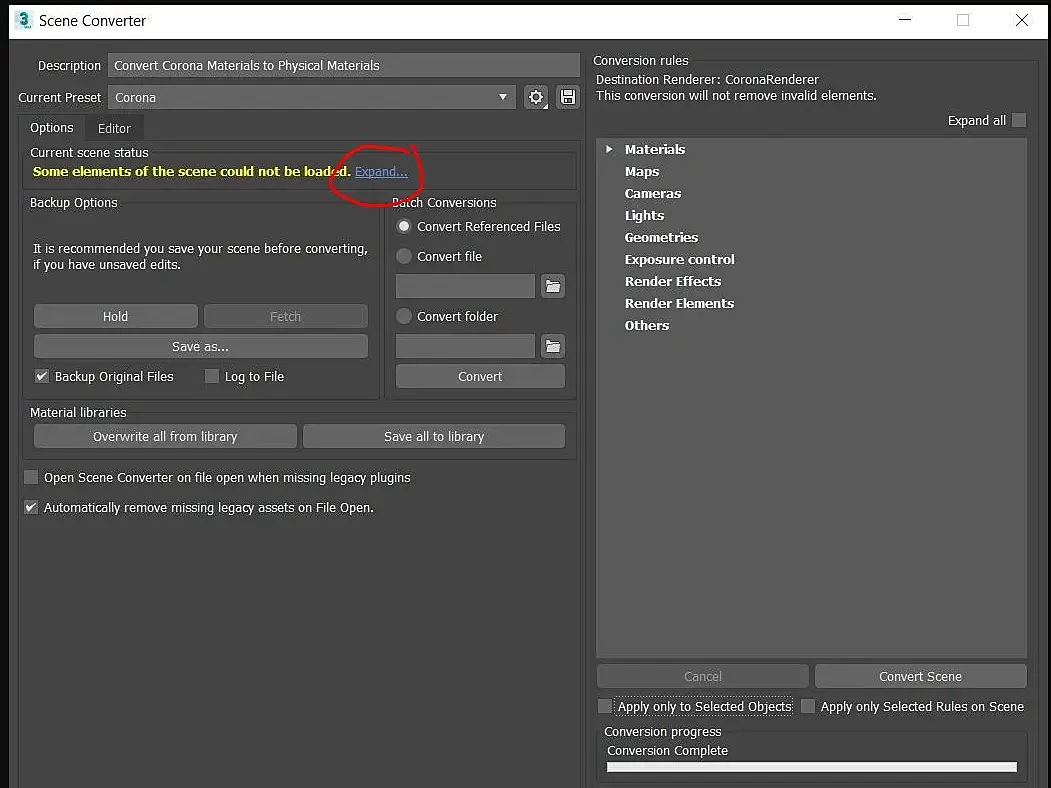The image size is (1051, 788).
Task: Minimize the Scene Converter window
Action: 905,20
